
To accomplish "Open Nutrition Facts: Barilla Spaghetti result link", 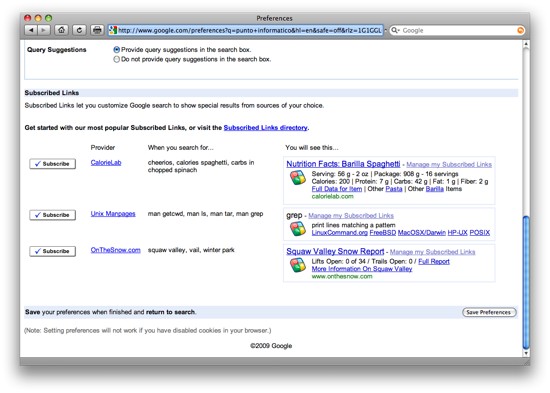I will click(x=343, y=164).
